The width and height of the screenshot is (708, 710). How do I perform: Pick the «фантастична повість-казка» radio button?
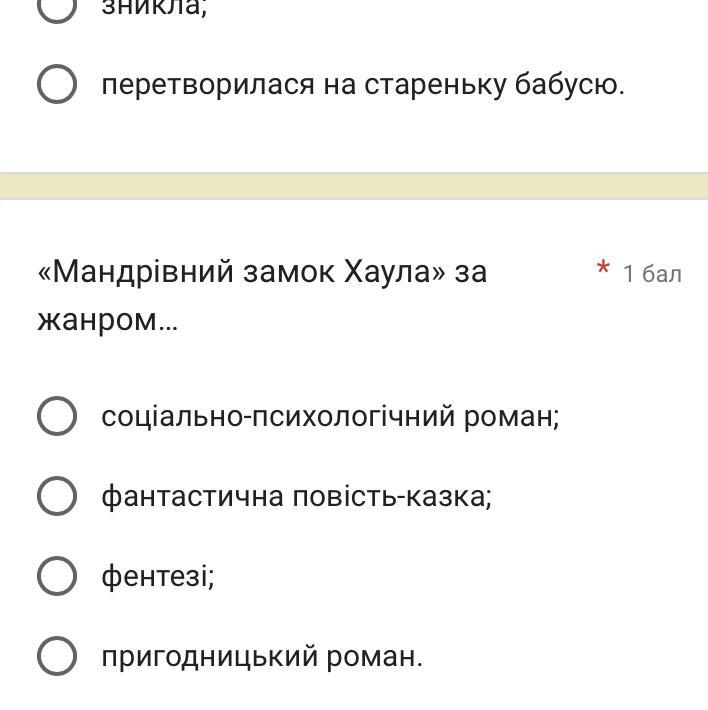click(x=57, y=496)
